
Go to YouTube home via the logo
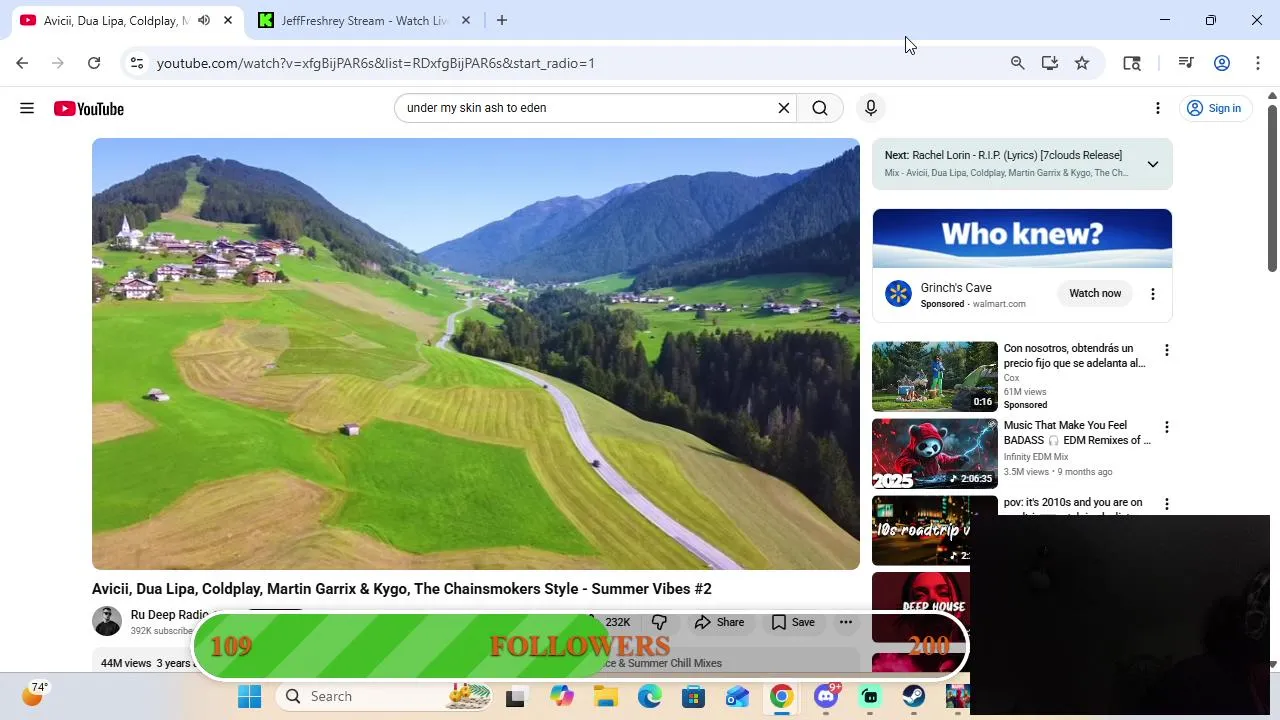click(x=89, y=108)
